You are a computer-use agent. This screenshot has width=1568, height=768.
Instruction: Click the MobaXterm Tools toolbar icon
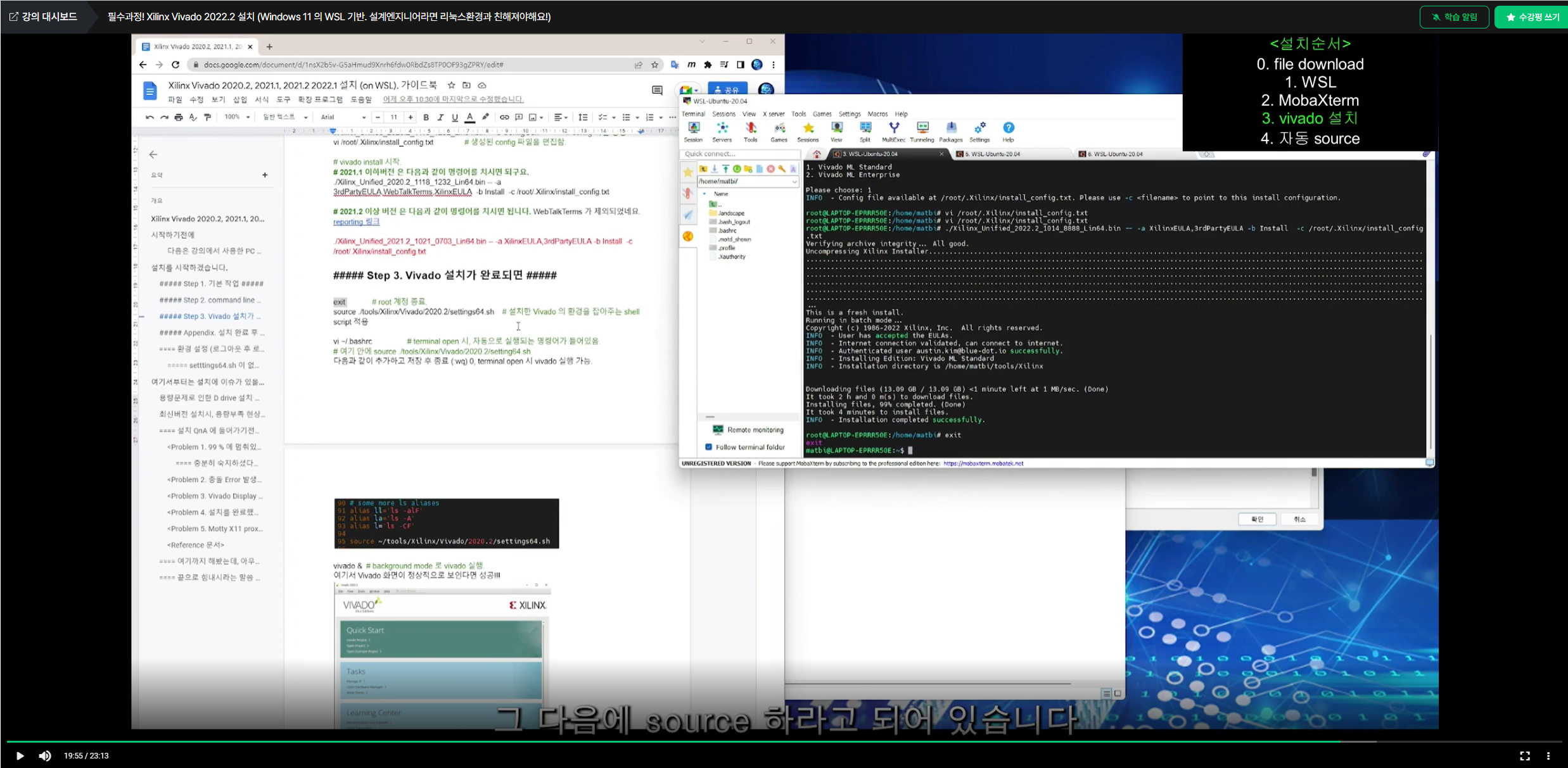[751, 132]
